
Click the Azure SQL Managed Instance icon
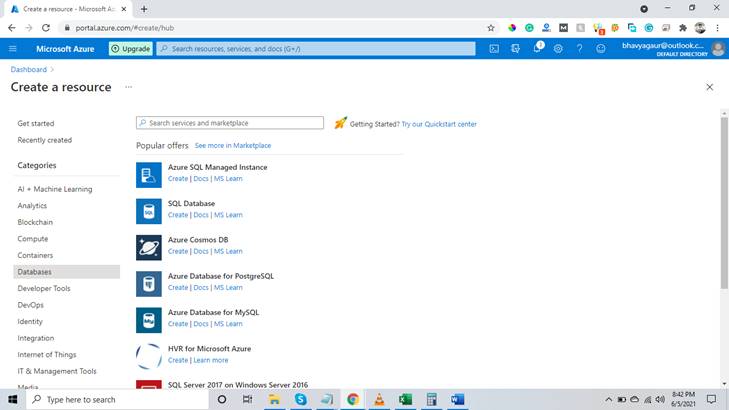tap(149, 175)
